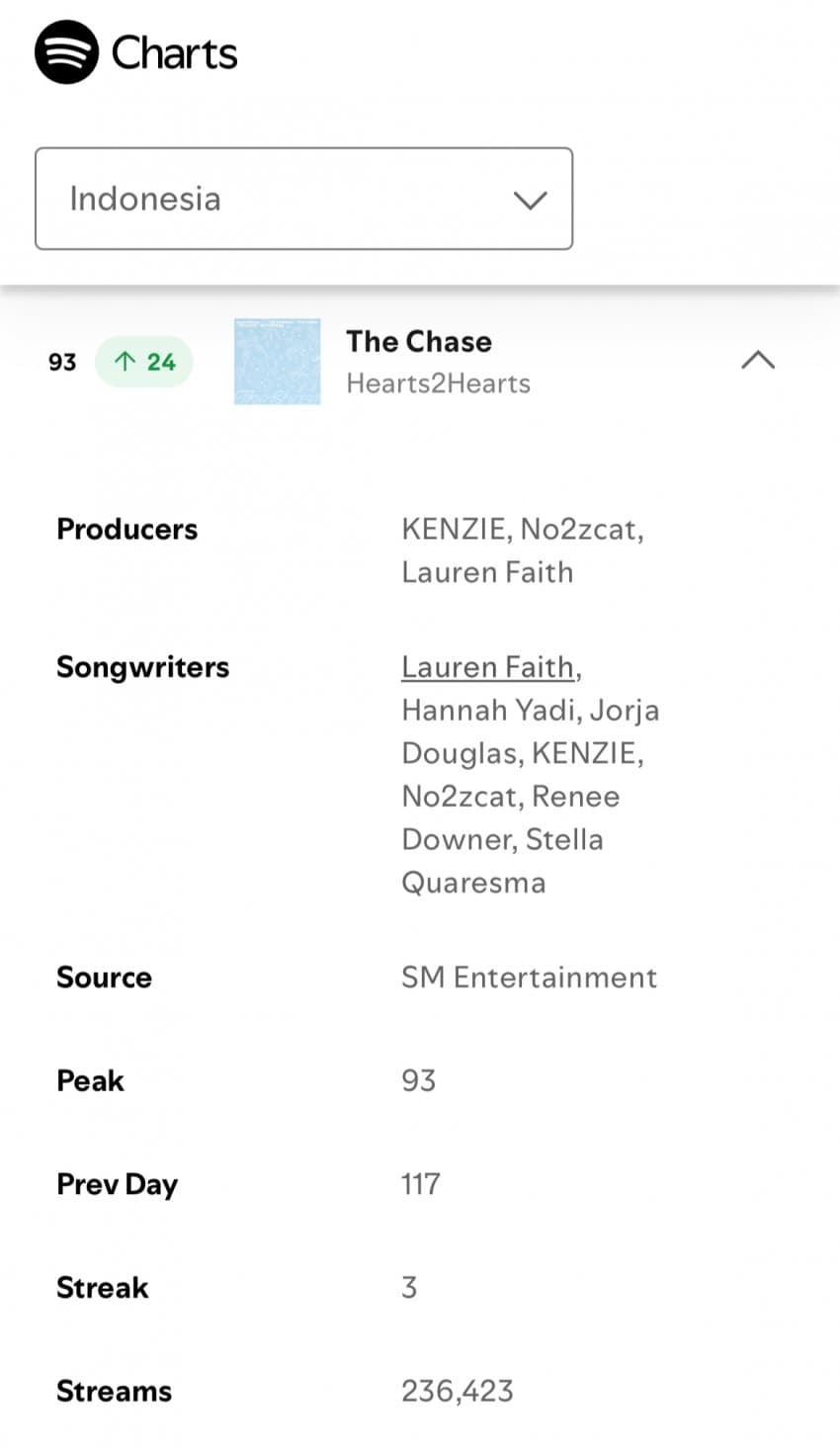The image size is (840, 1449).
Task: Click The Chase song title
Action: [419, 341]
